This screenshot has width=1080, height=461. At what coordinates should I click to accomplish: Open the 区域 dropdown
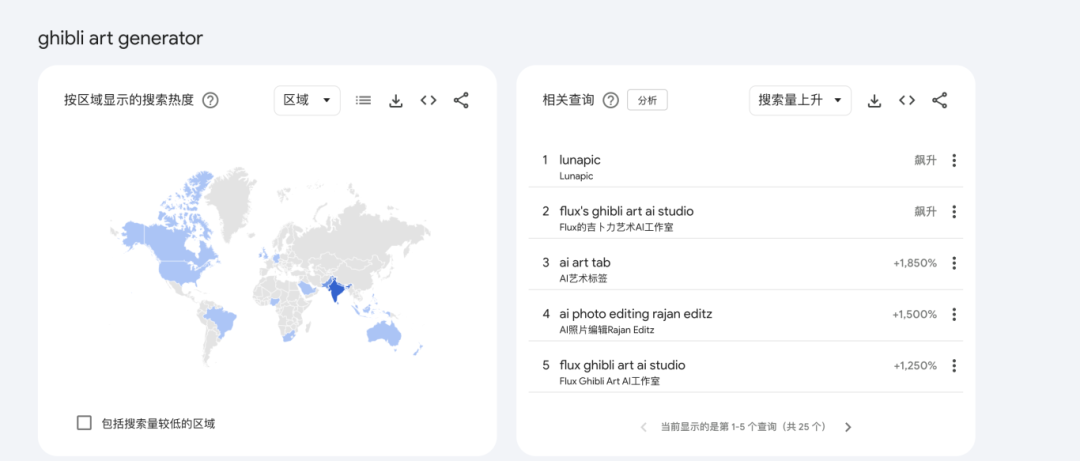tap(307, 101)
